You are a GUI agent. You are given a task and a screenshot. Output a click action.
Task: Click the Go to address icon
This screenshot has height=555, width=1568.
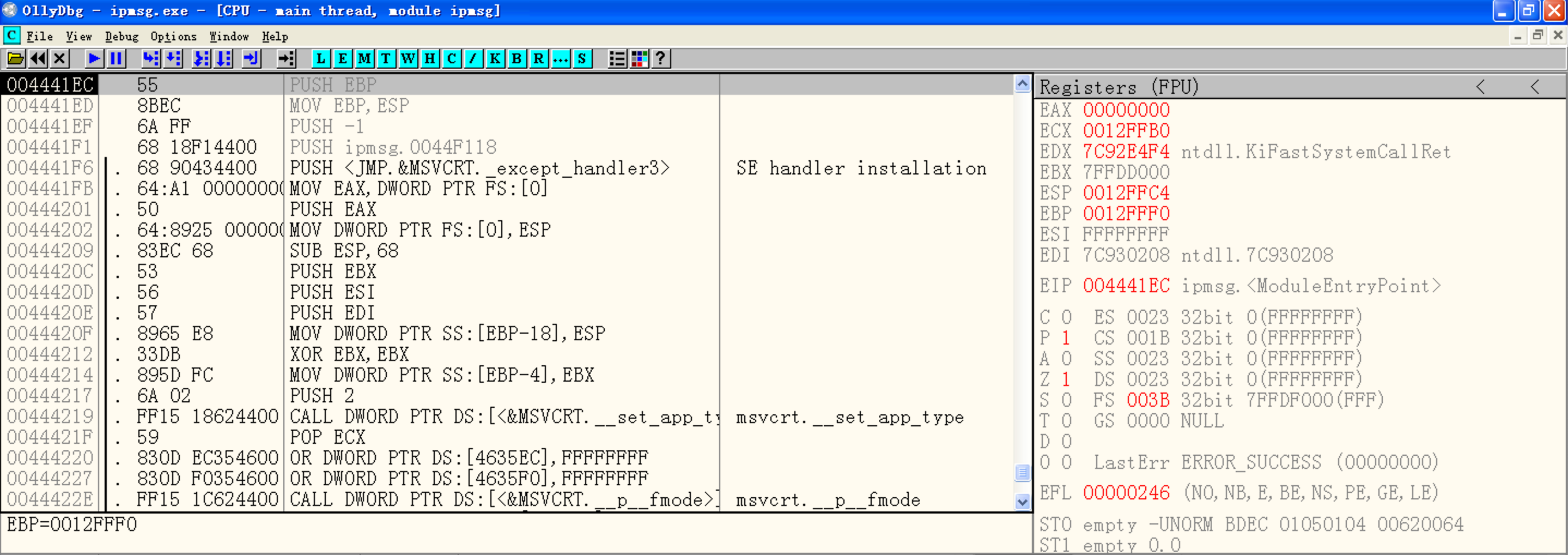[285, 58]
